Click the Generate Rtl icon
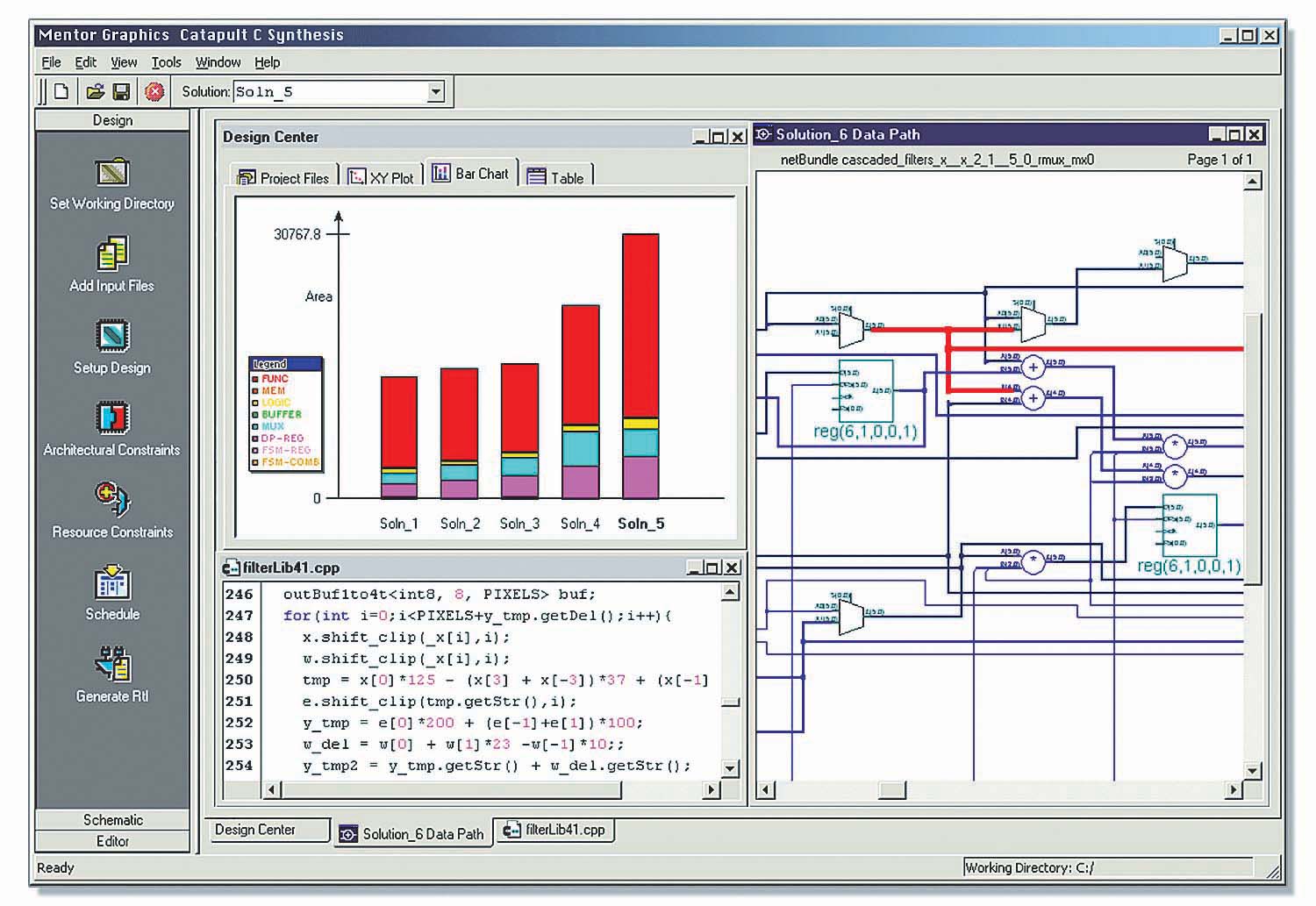This screenshot has height=906, width=1316. (x=112, y=665)
